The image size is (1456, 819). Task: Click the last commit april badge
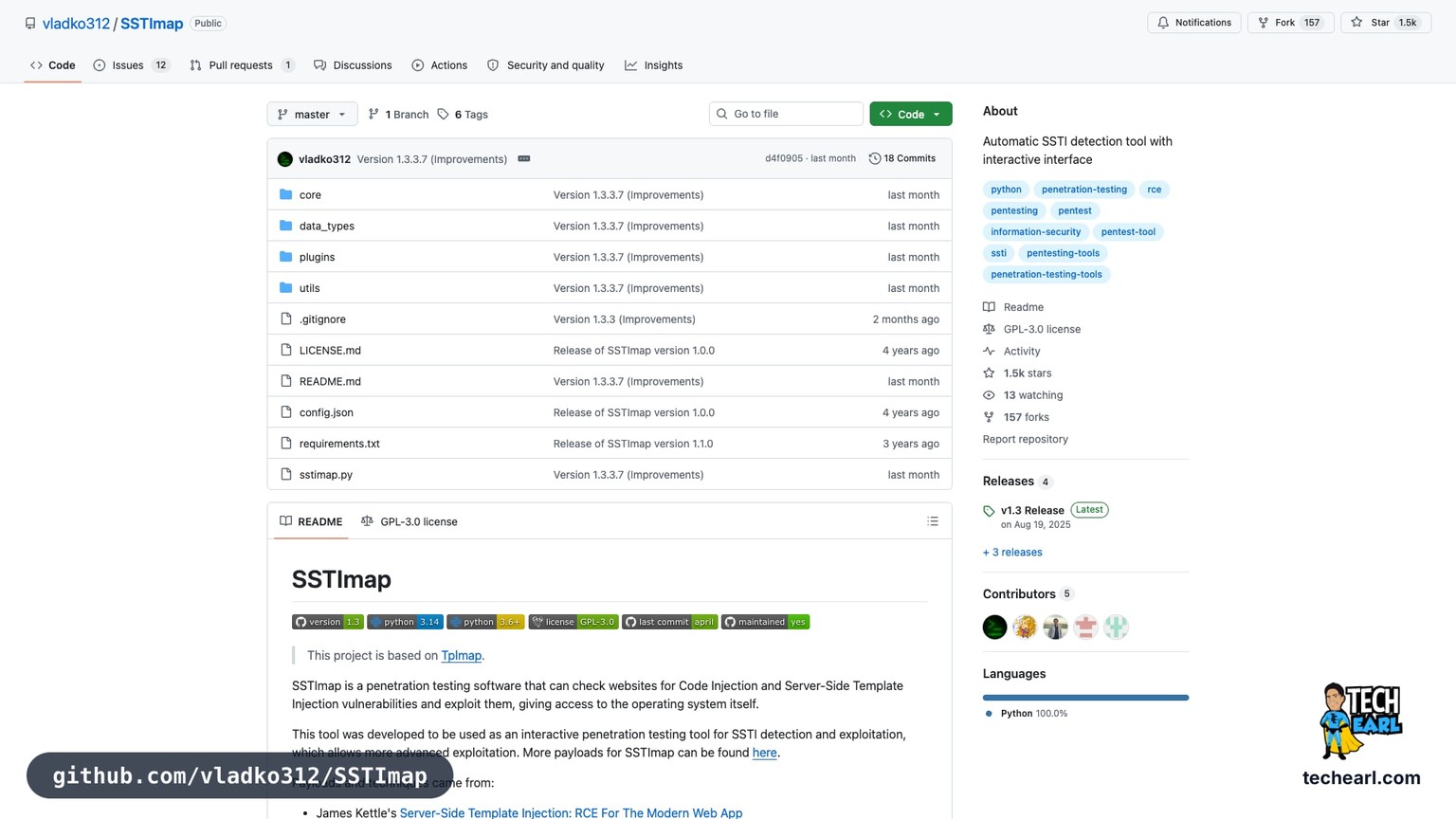pos(669,622)
